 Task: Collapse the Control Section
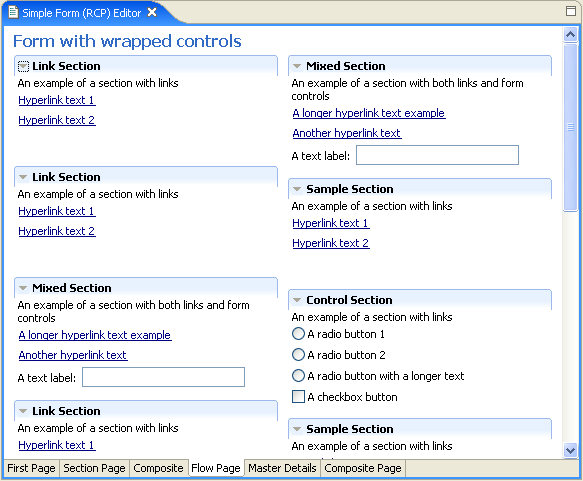pyautogui.click(x=297, y=300)
